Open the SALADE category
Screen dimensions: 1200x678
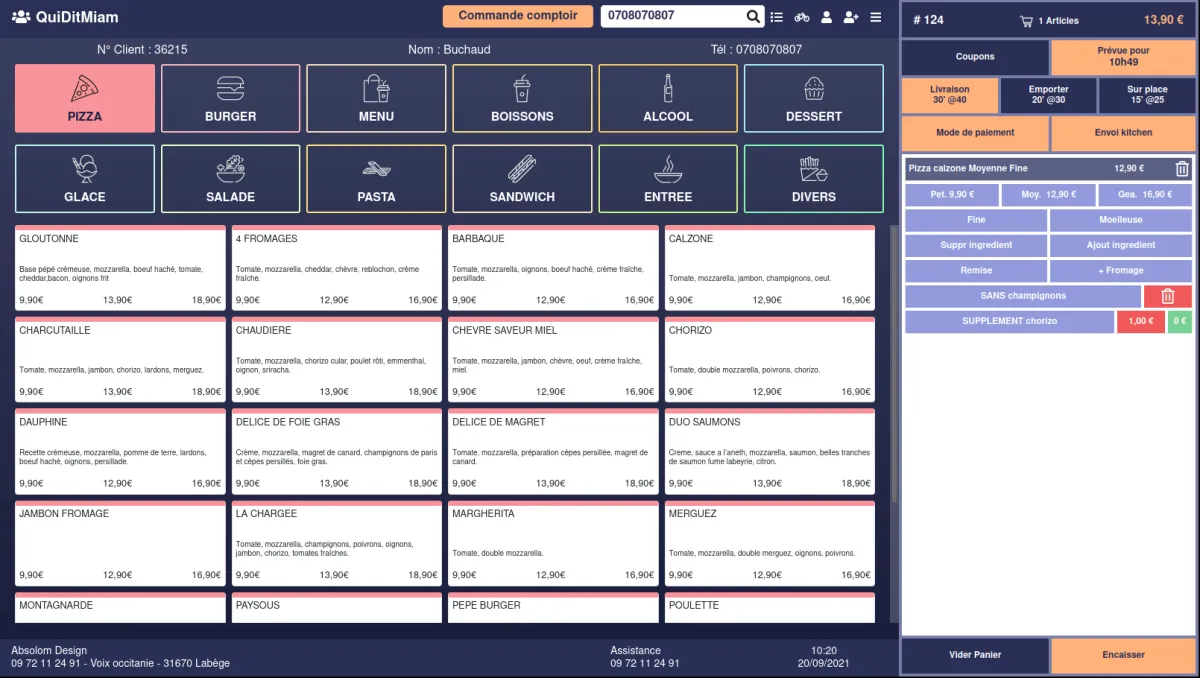(231, 179)
